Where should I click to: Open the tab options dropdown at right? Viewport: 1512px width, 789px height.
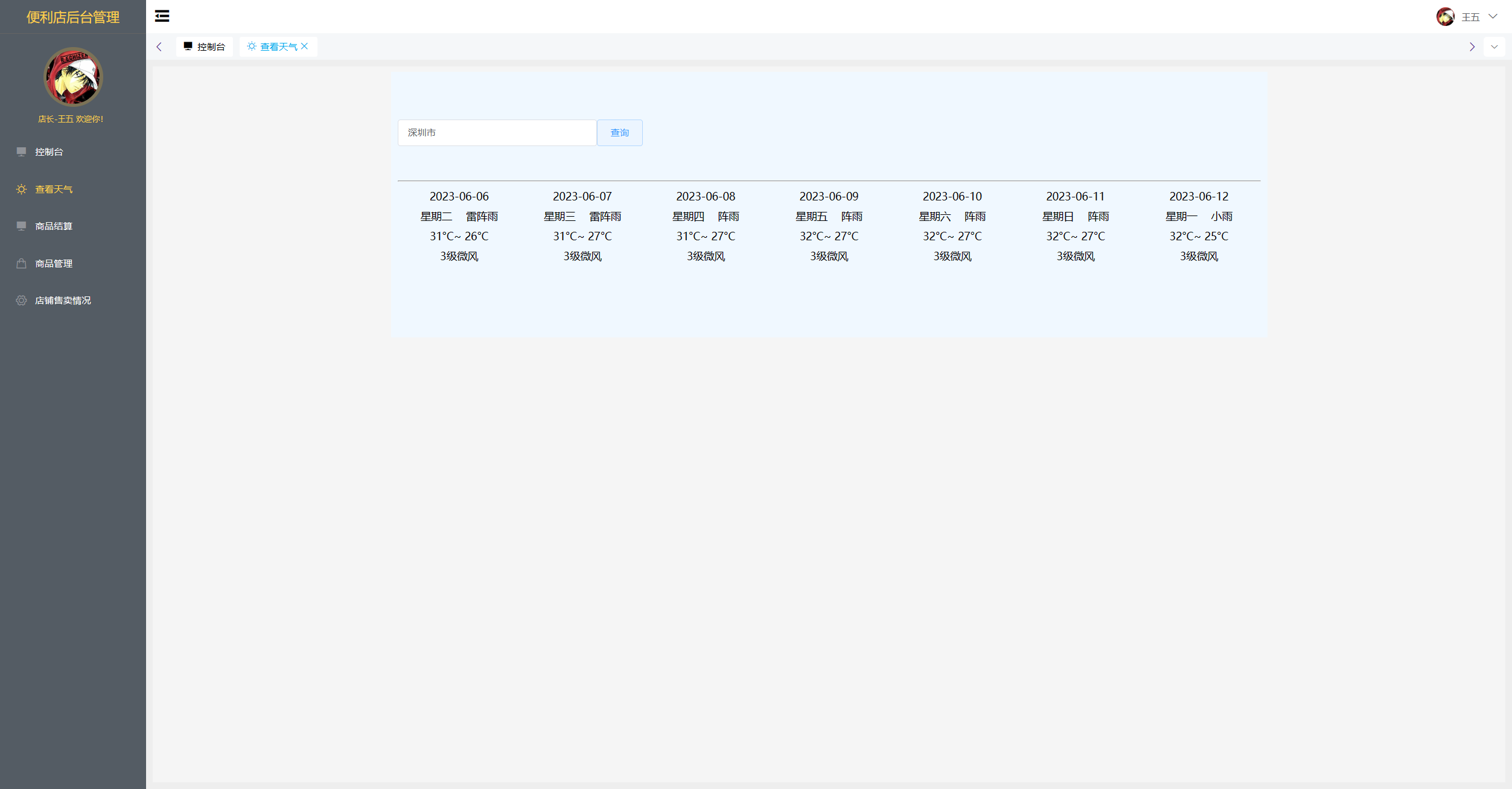[x=1494, y=46]
